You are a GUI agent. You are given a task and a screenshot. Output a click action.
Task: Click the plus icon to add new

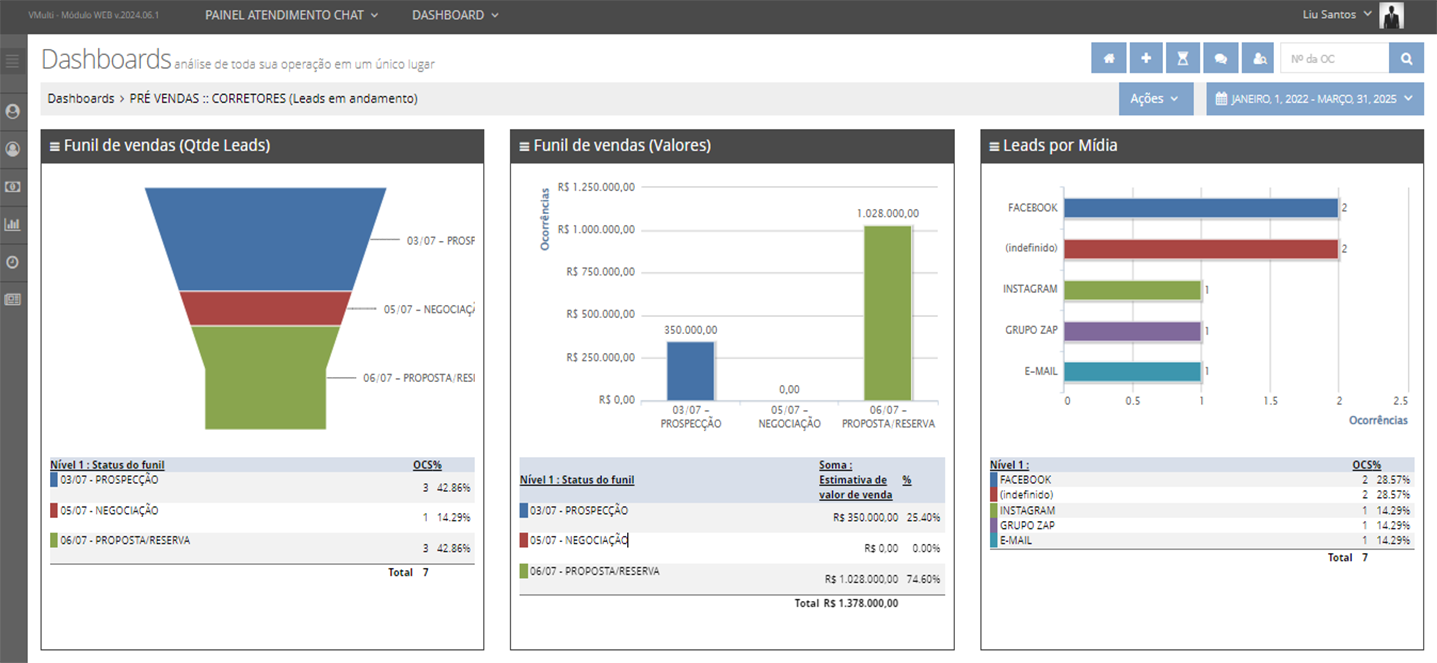pos(1146,59)
